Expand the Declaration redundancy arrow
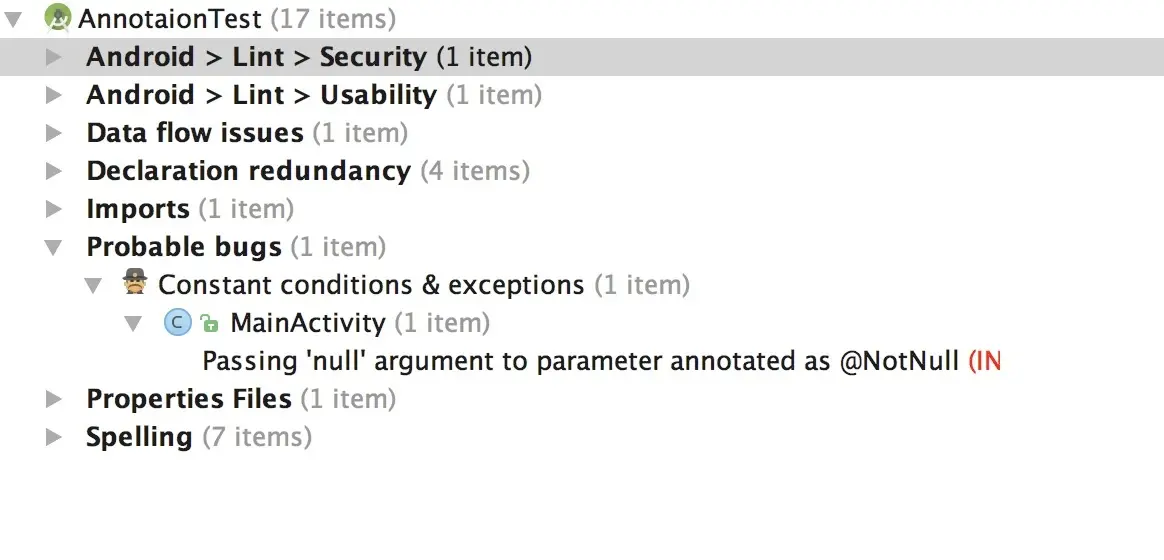 [54, 171]
